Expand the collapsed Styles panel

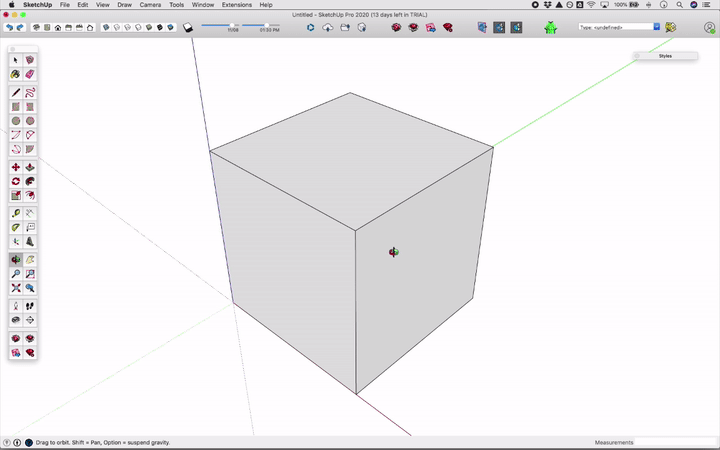[664, 56]
